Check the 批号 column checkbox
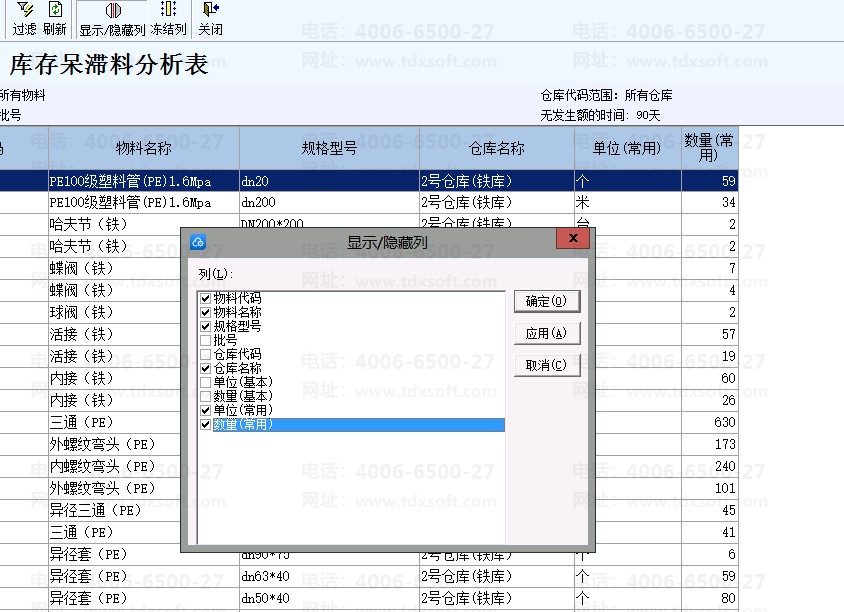Screen dimensions: 844x612 pyautogui.click(x=205, y=340)
